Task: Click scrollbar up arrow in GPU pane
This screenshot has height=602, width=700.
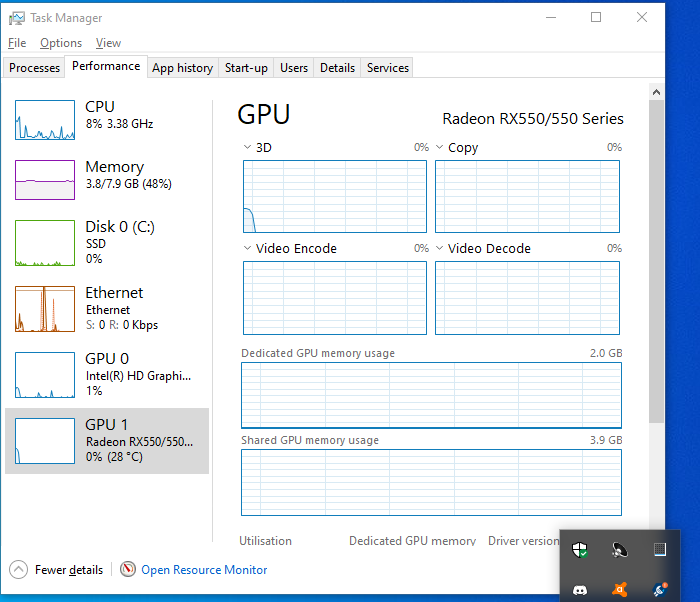Action: click(656, 92)
